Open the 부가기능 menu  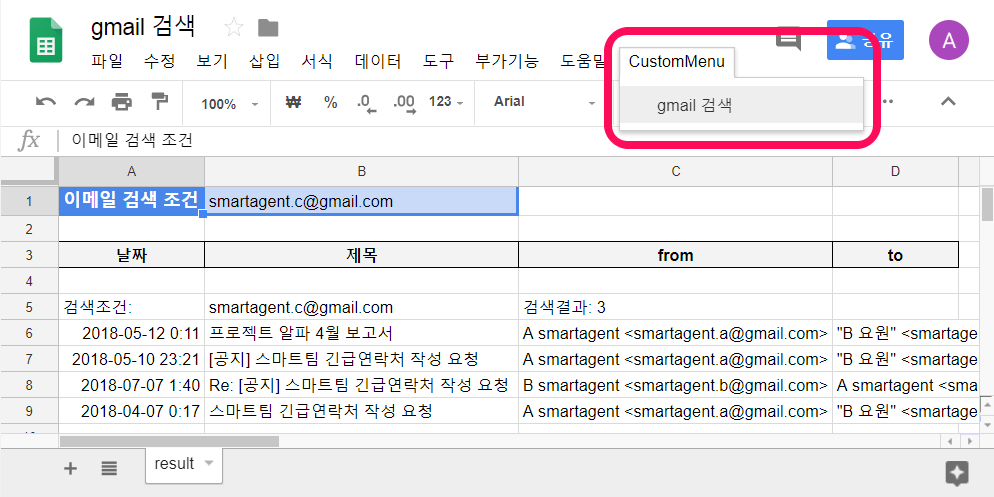click(x=507, y=61)
